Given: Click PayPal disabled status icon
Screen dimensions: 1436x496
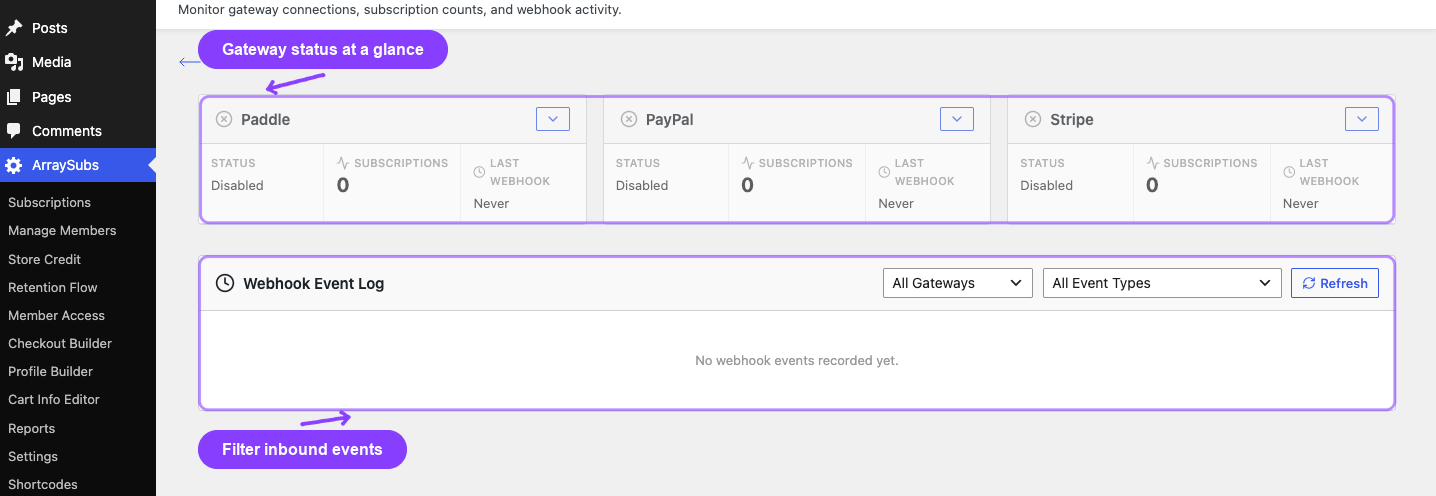Looking at the screenshot, I should pos(629,119).
